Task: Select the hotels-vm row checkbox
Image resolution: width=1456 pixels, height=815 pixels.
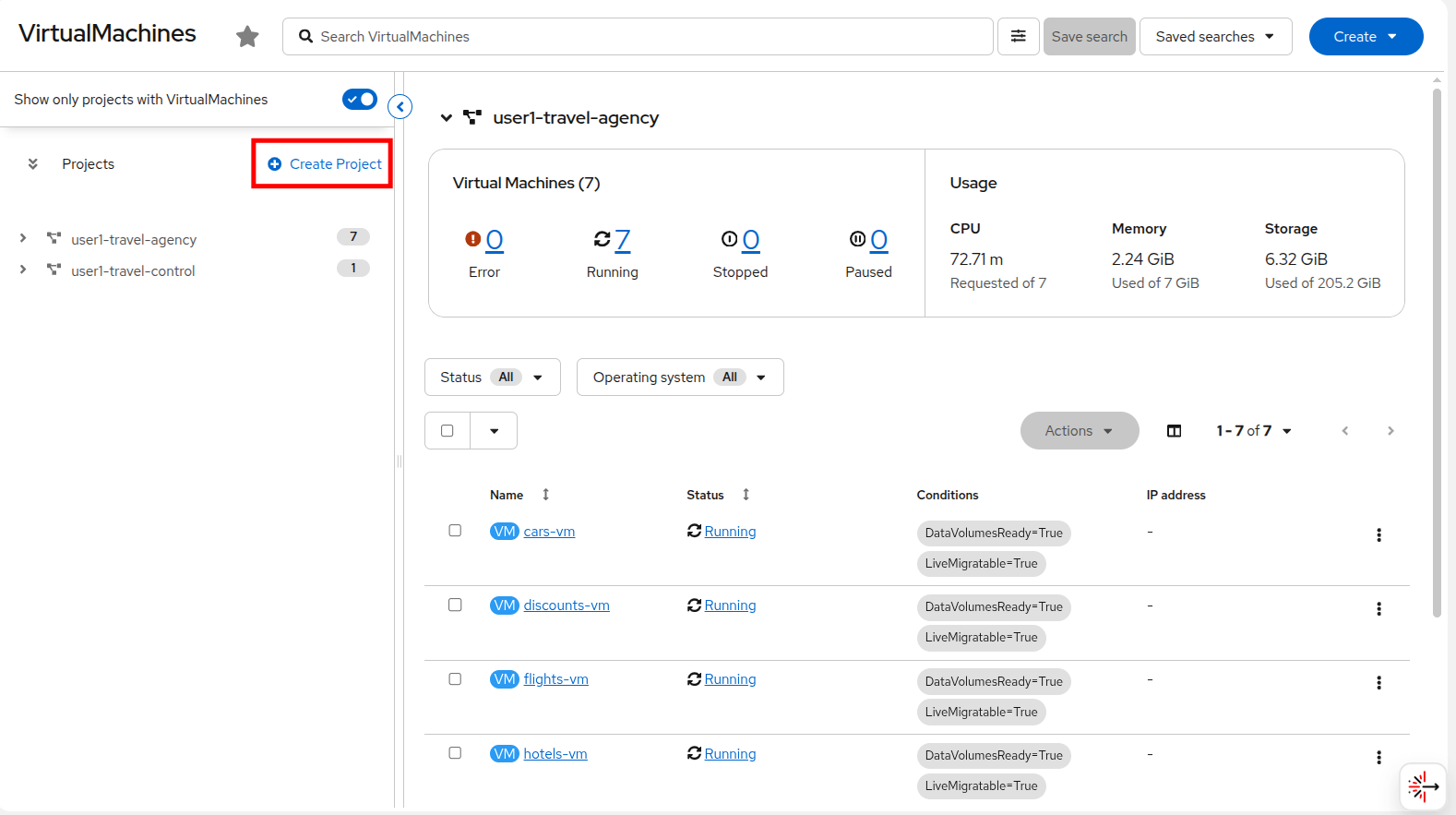Action: pyautogui.click(x=455, y=753)
